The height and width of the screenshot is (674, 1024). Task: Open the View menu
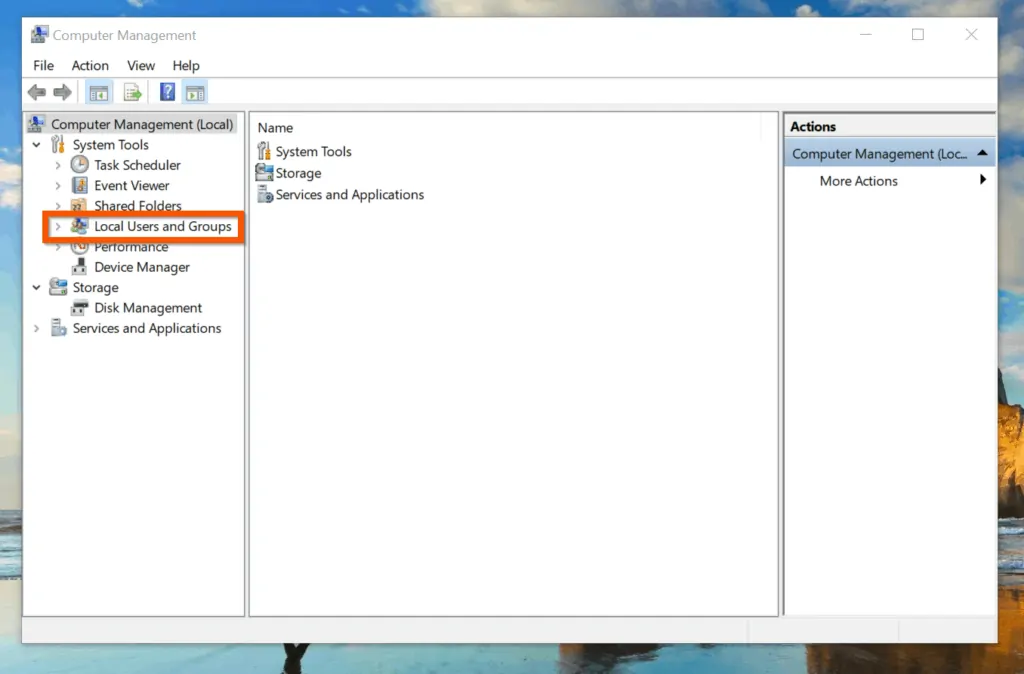pos(141,65)
